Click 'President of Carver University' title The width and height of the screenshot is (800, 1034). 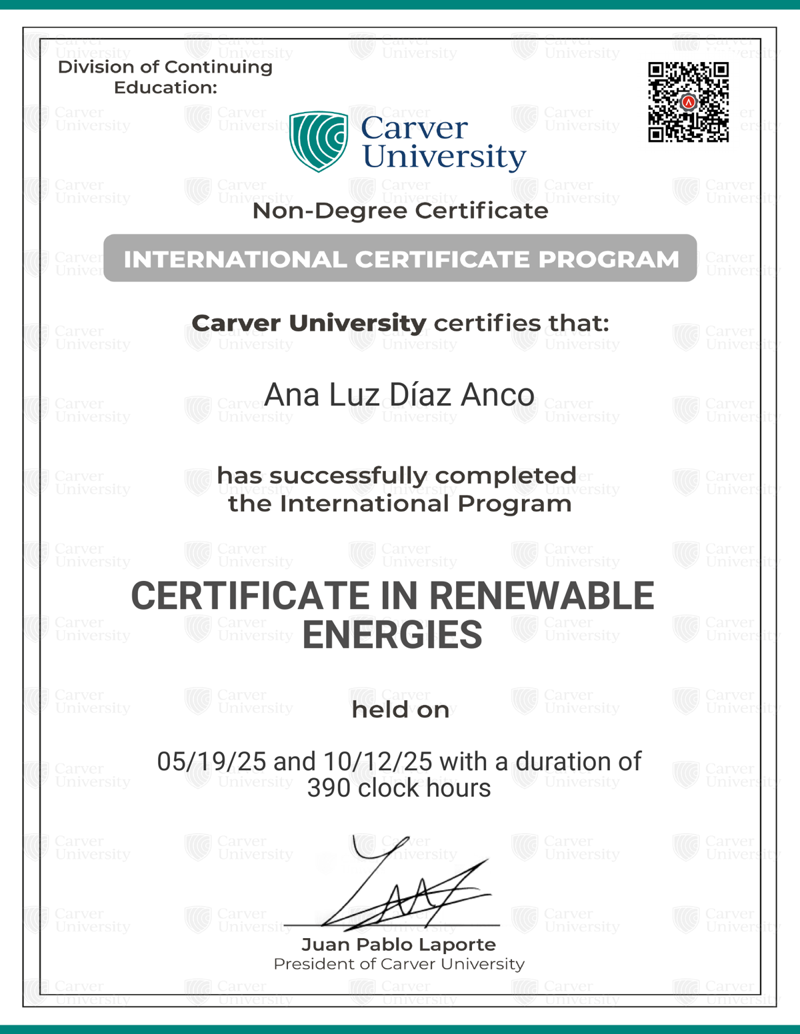coord(399,964)
